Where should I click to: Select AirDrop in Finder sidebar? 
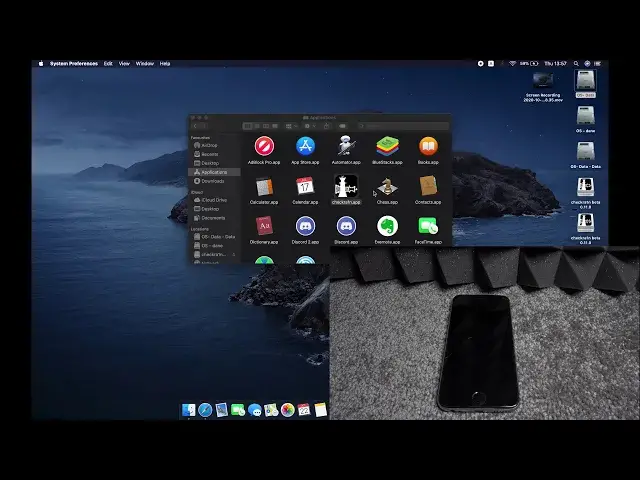(214, 145)
